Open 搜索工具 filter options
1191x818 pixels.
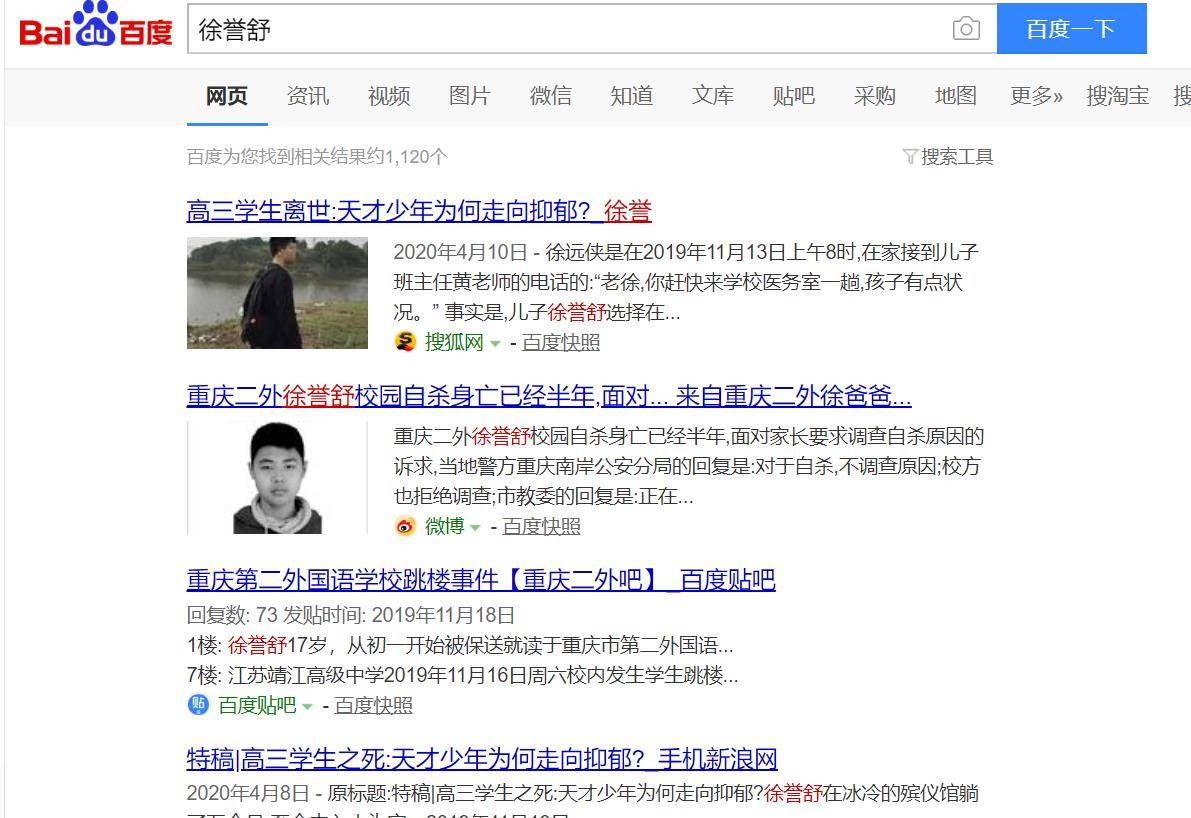[x=957, y=156]
